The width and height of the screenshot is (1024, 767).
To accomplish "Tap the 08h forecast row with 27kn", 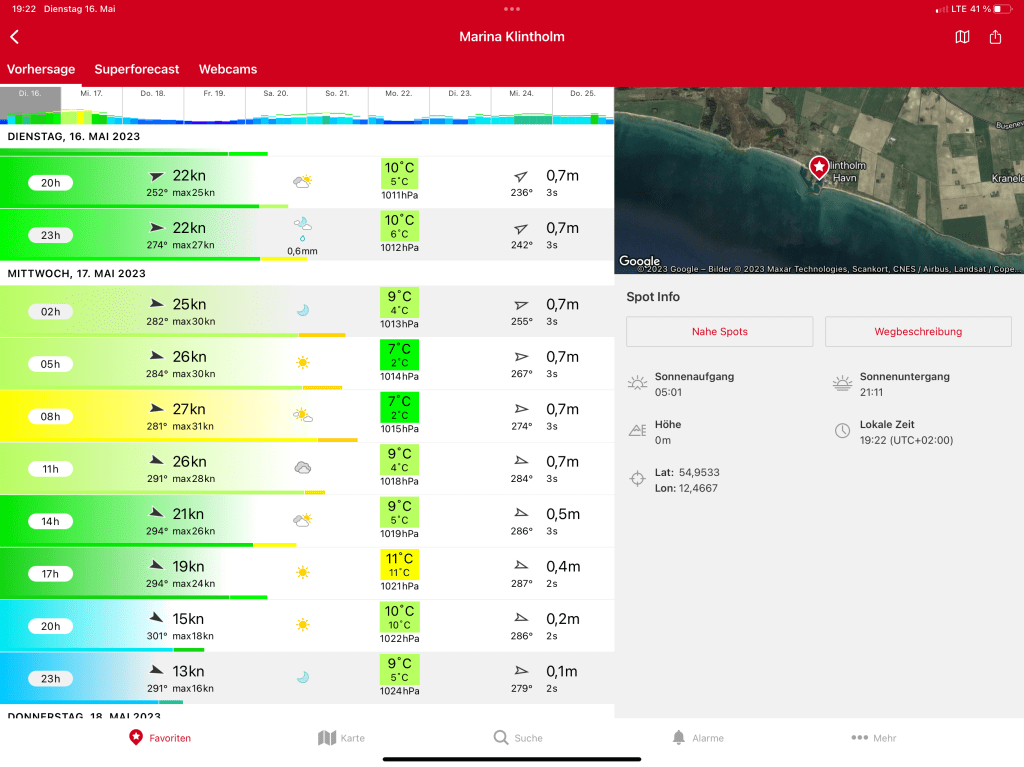I will point(300,415).
